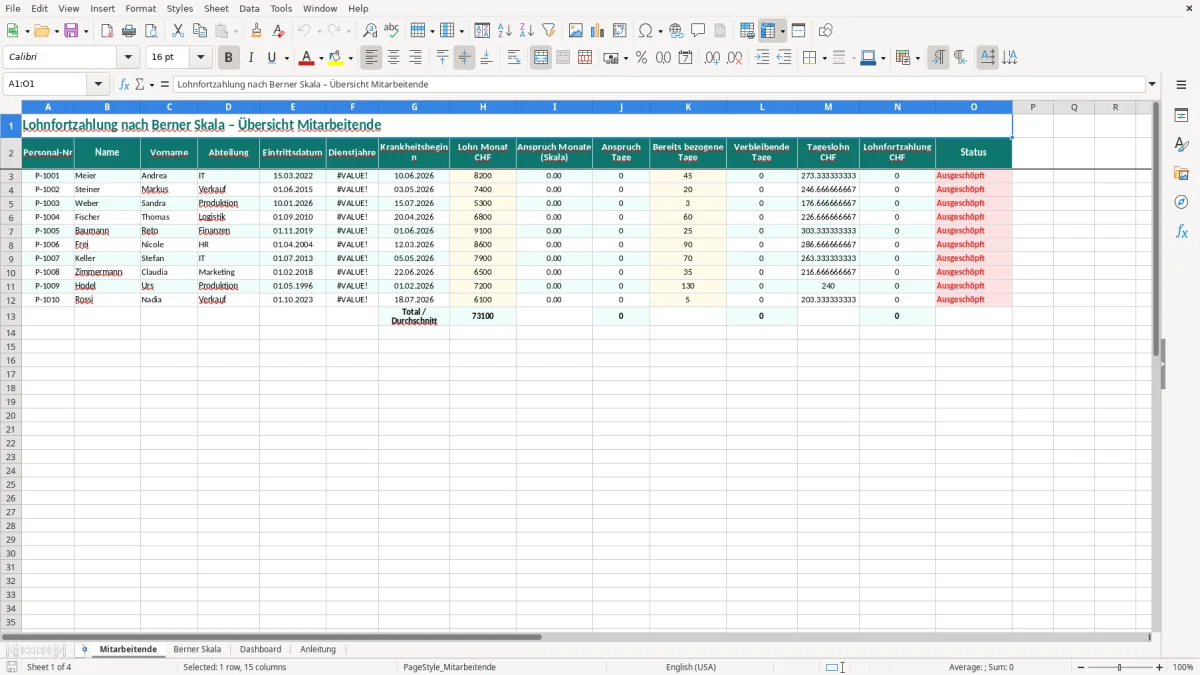This screenshot has height=675, width=1200.
Task: Insert a hyperlink
Action: point(676,31)
